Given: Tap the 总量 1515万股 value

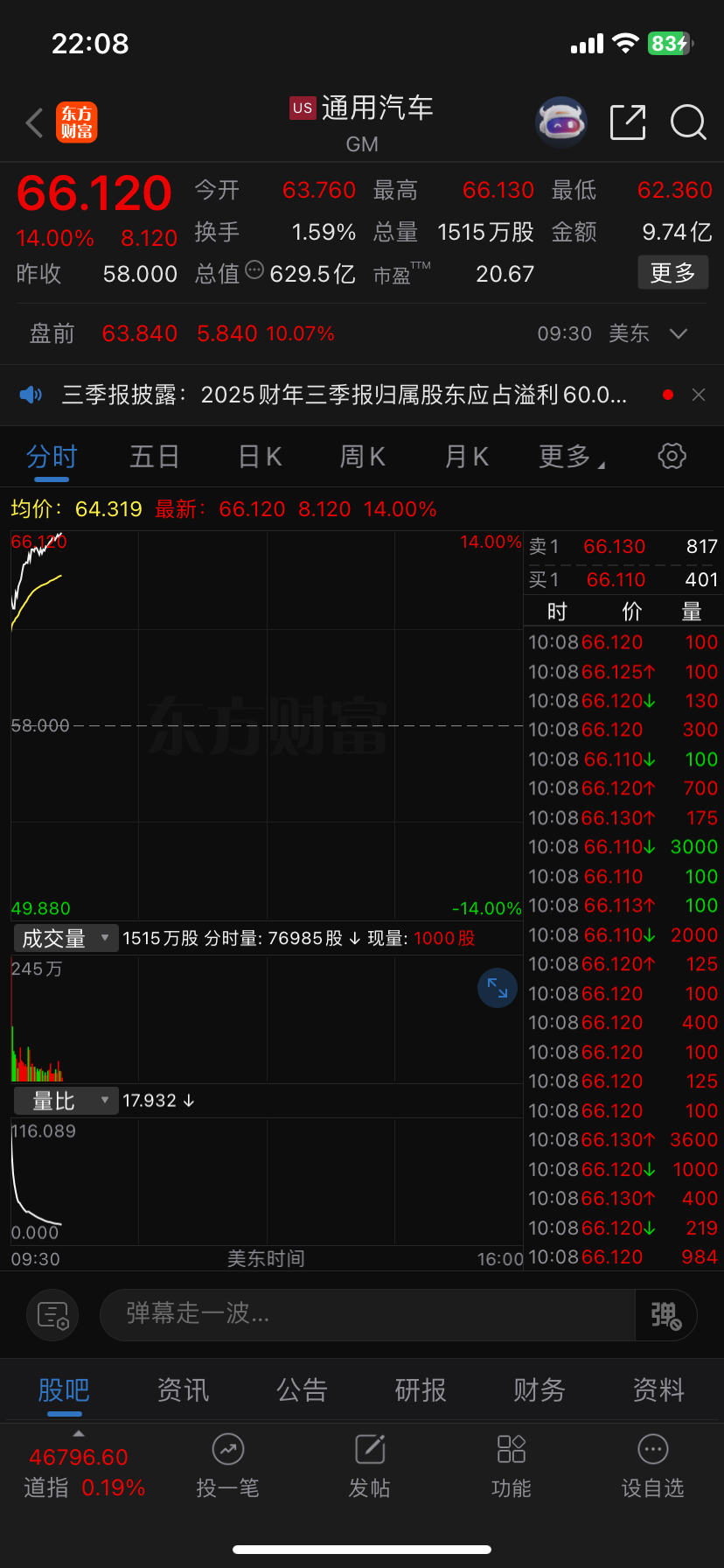Looking at the screenshot, I should [x=485, y=232].
